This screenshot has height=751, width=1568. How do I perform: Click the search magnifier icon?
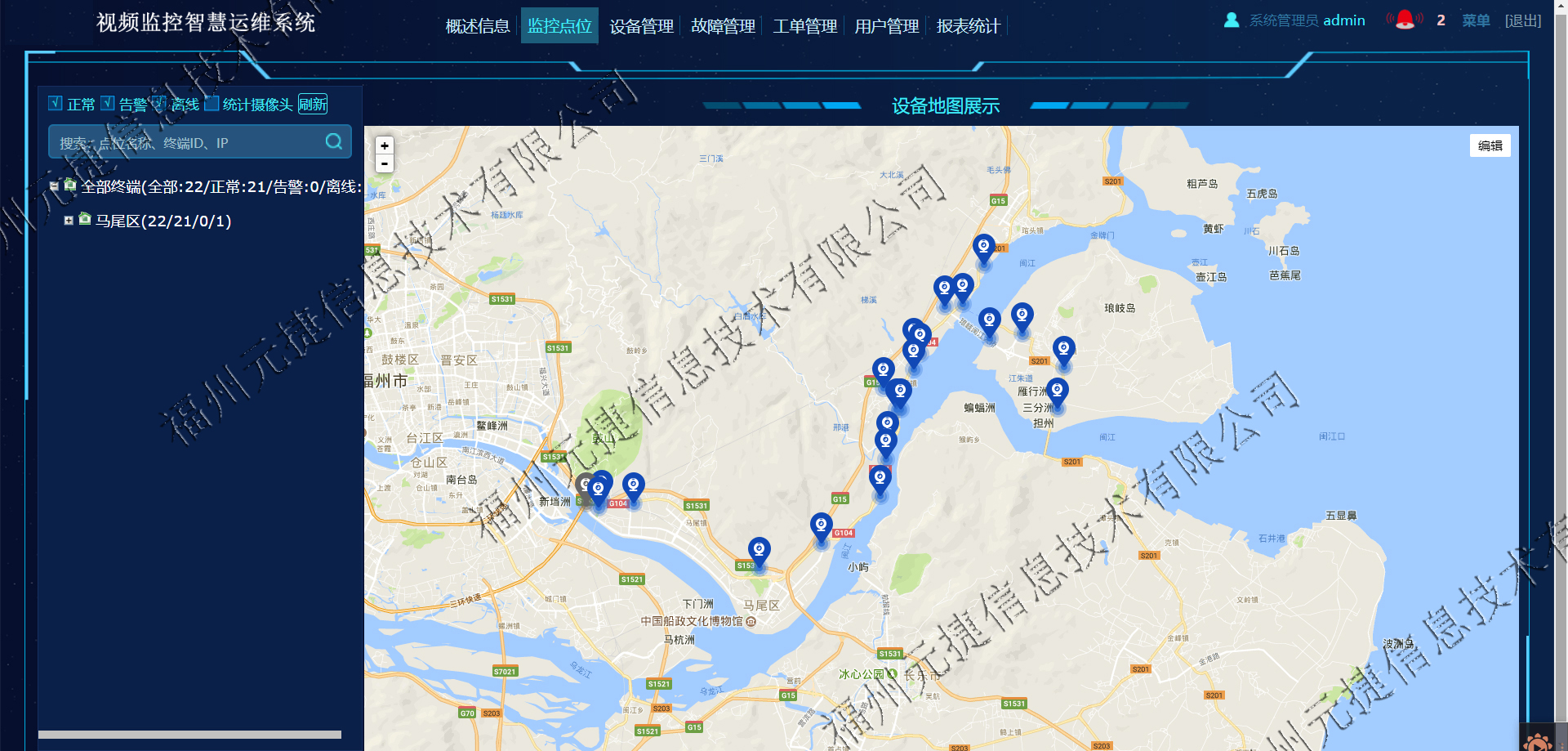pos(333,141)
